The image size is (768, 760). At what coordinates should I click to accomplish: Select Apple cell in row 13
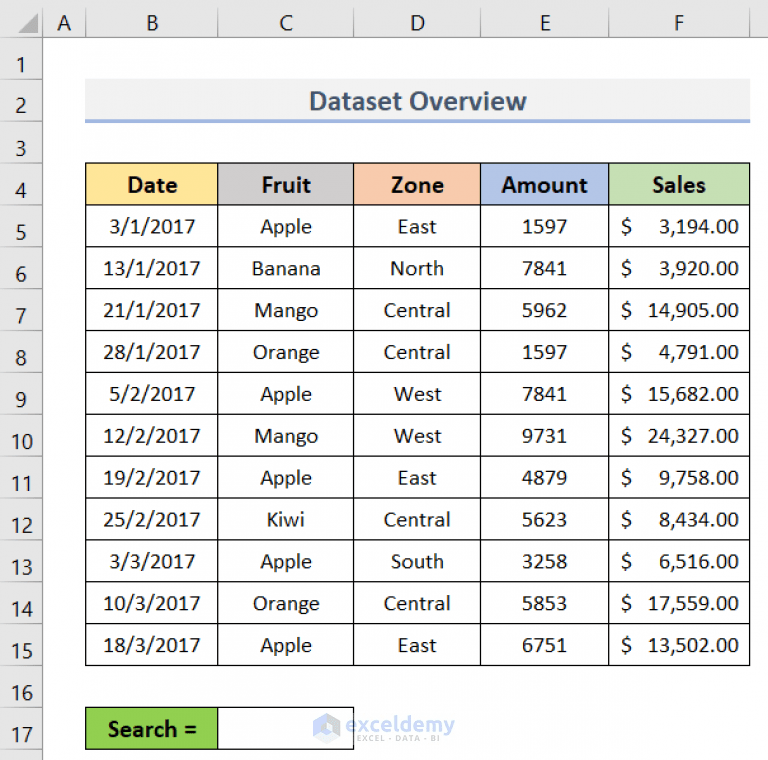tap(286, 561)
